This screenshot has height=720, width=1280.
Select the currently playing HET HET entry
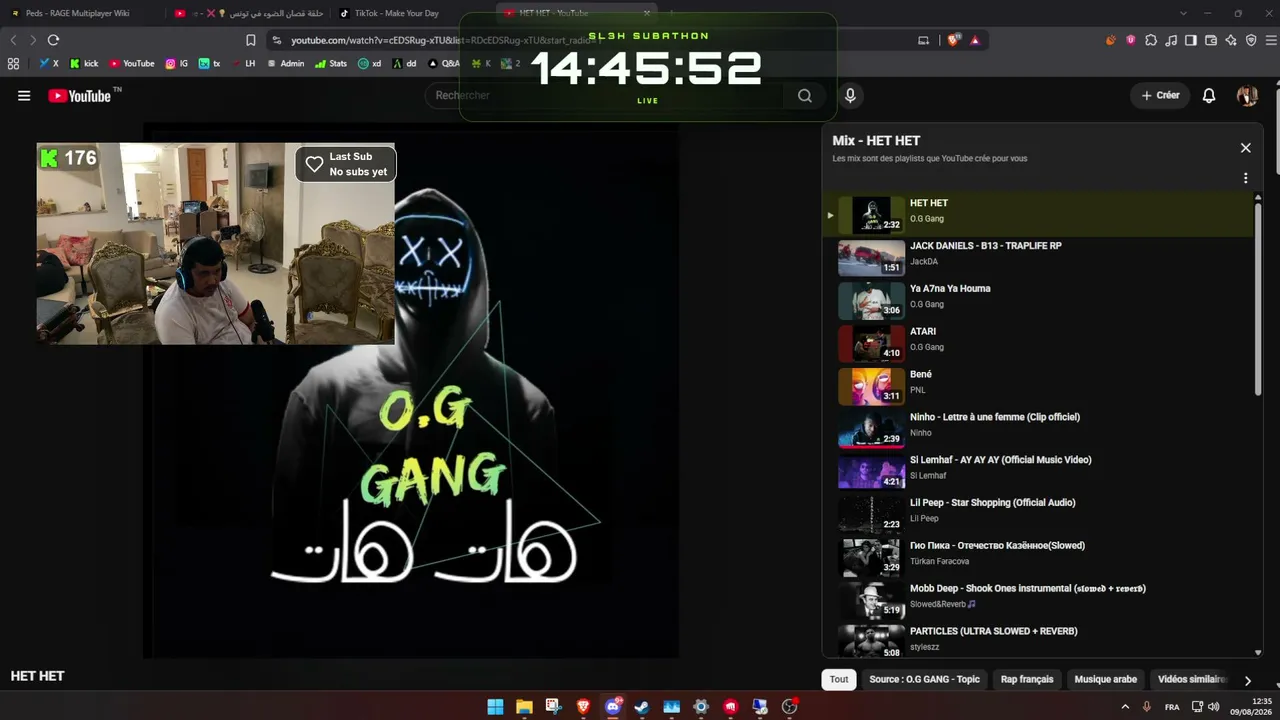click(x=1039, y=215)
